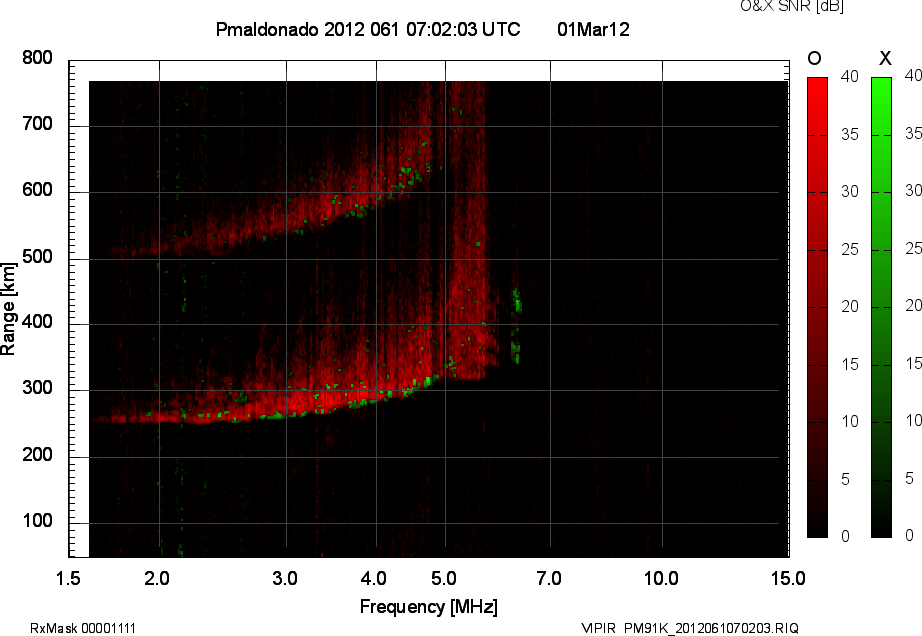922x636 pixels.
Task: Click the 700 km range axis label
Action: (37, 123)
